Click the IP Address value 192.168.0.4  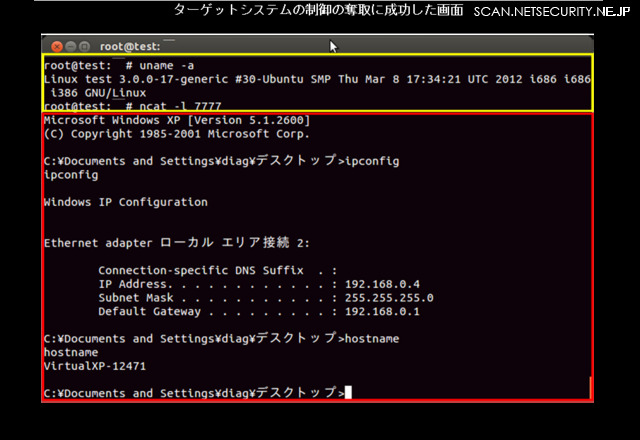(x=382, y=284)
